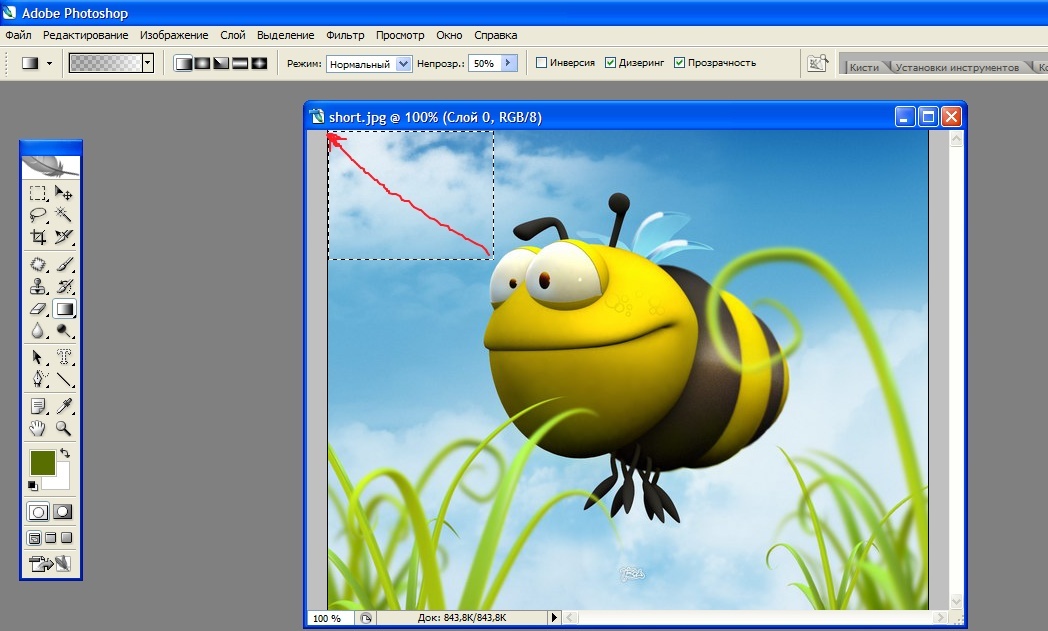1048x631 pixels.
Task: Select the Pen tool
Action: click(38, 379)
